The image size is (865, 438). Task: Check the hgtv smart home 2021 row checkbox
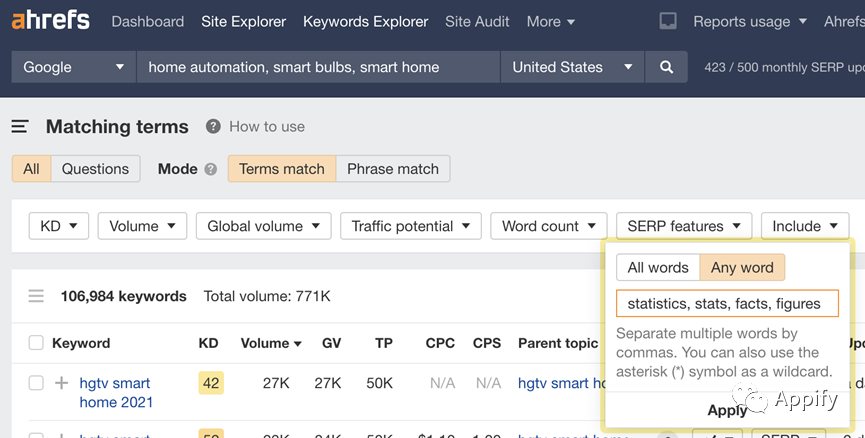(36, 383)
